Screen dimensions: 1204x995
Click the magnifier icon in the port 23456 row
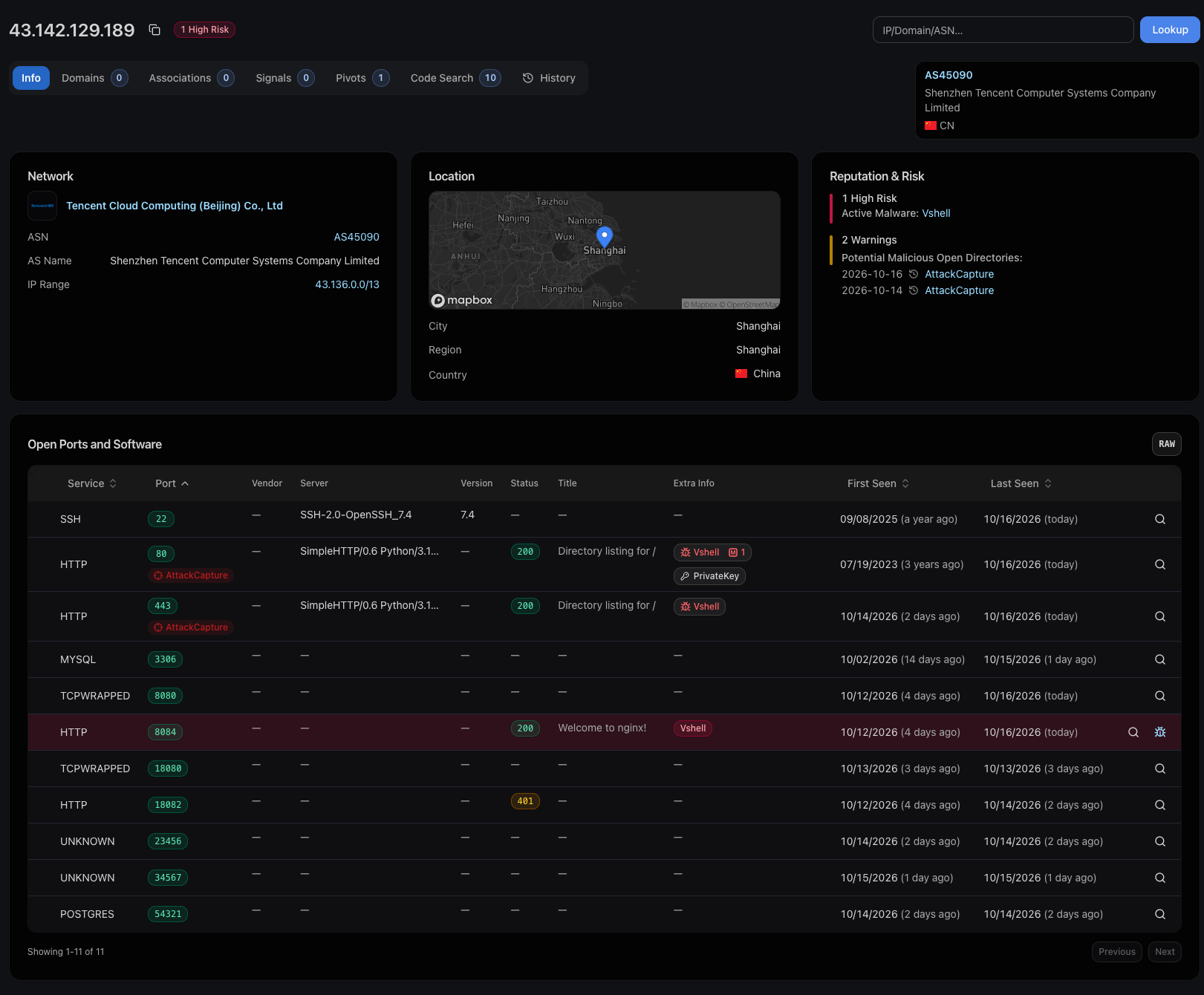pyautogui.click(x=1160, y=841)
